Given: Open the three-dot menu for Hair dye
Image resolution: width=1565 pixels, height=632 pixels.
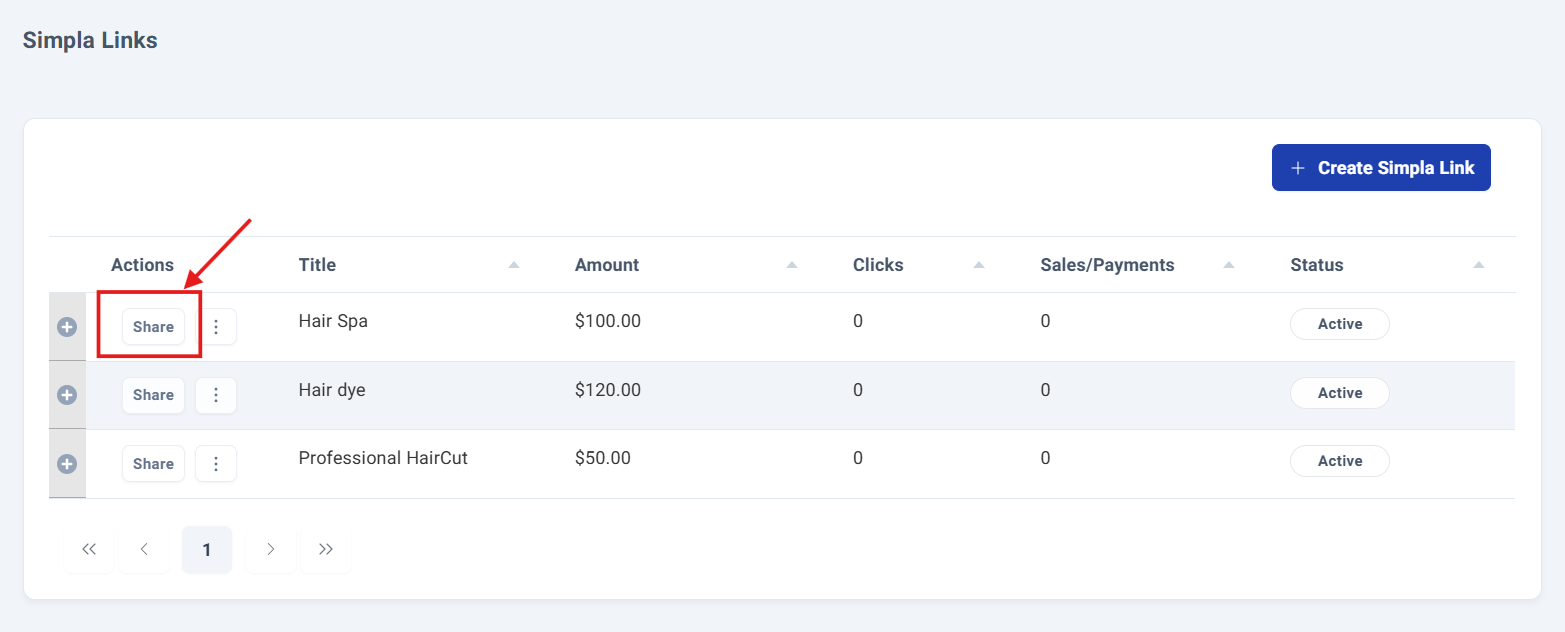Looking at the screenshot, I should (216, 395).
